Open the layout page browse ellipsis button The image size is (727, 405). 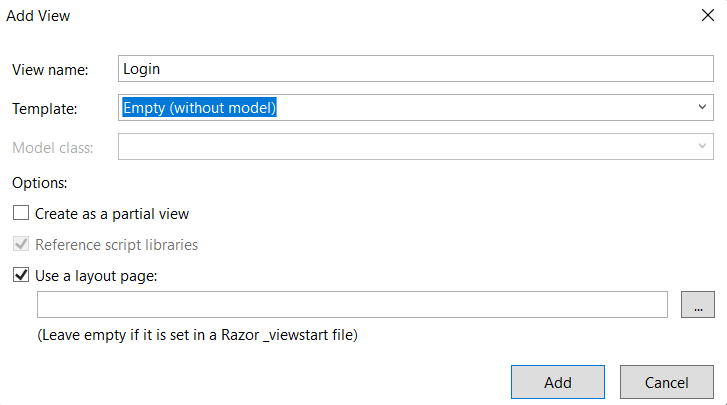(698, 304)
